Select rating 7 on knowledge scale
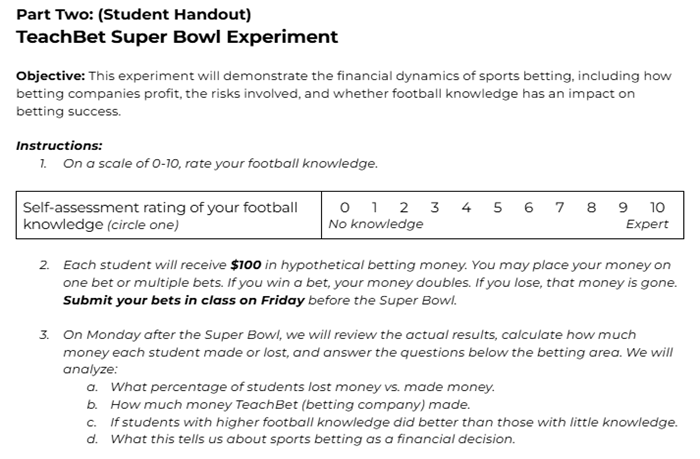 pos(559,207)
